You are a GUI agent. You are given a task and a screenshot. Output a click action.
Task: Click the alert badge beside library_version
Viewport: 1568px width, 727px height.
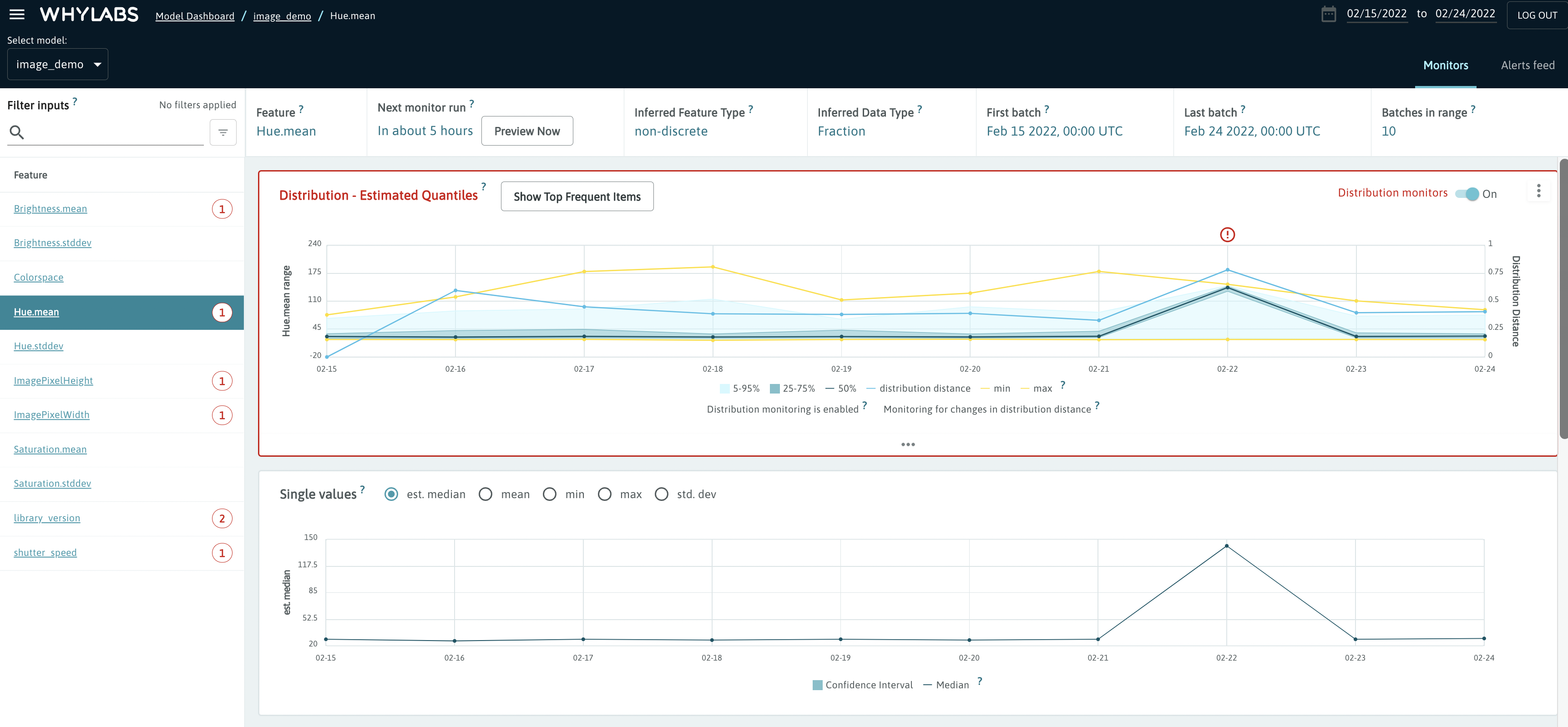pos(222,518)
